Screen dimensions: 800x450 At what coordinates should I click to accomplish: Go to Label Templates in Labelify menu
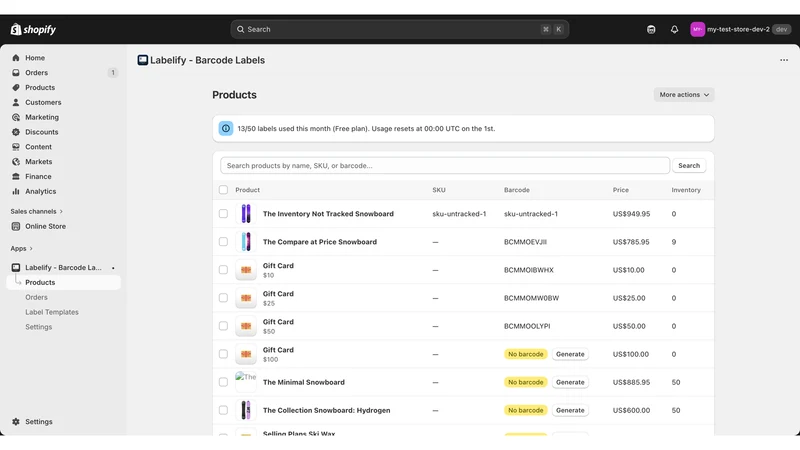pos(52,312)
